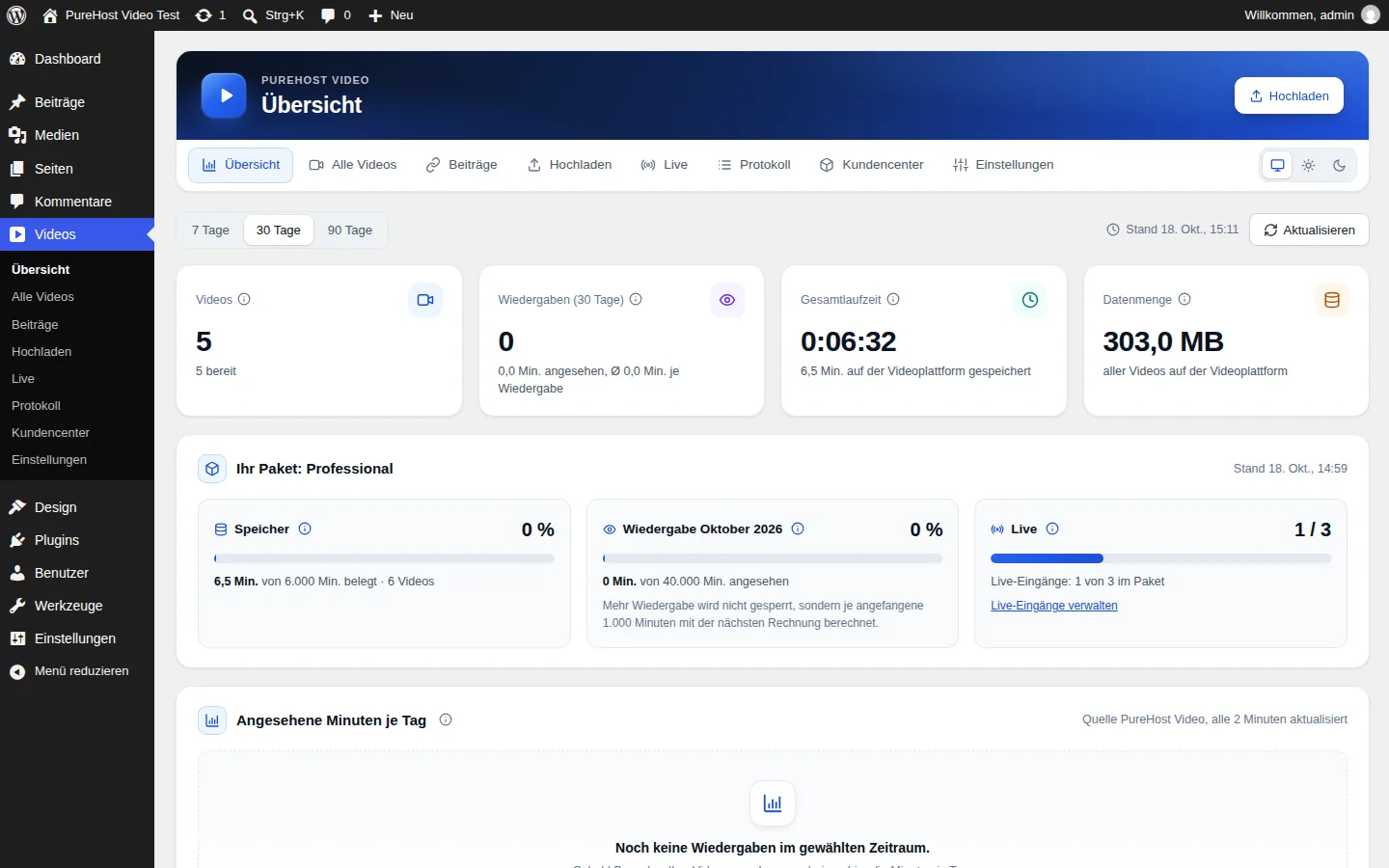Click the clock icon in Gesamtlaufzeit card
The width and height of the screenshot is (1389, 868).
coord(1030,300)
